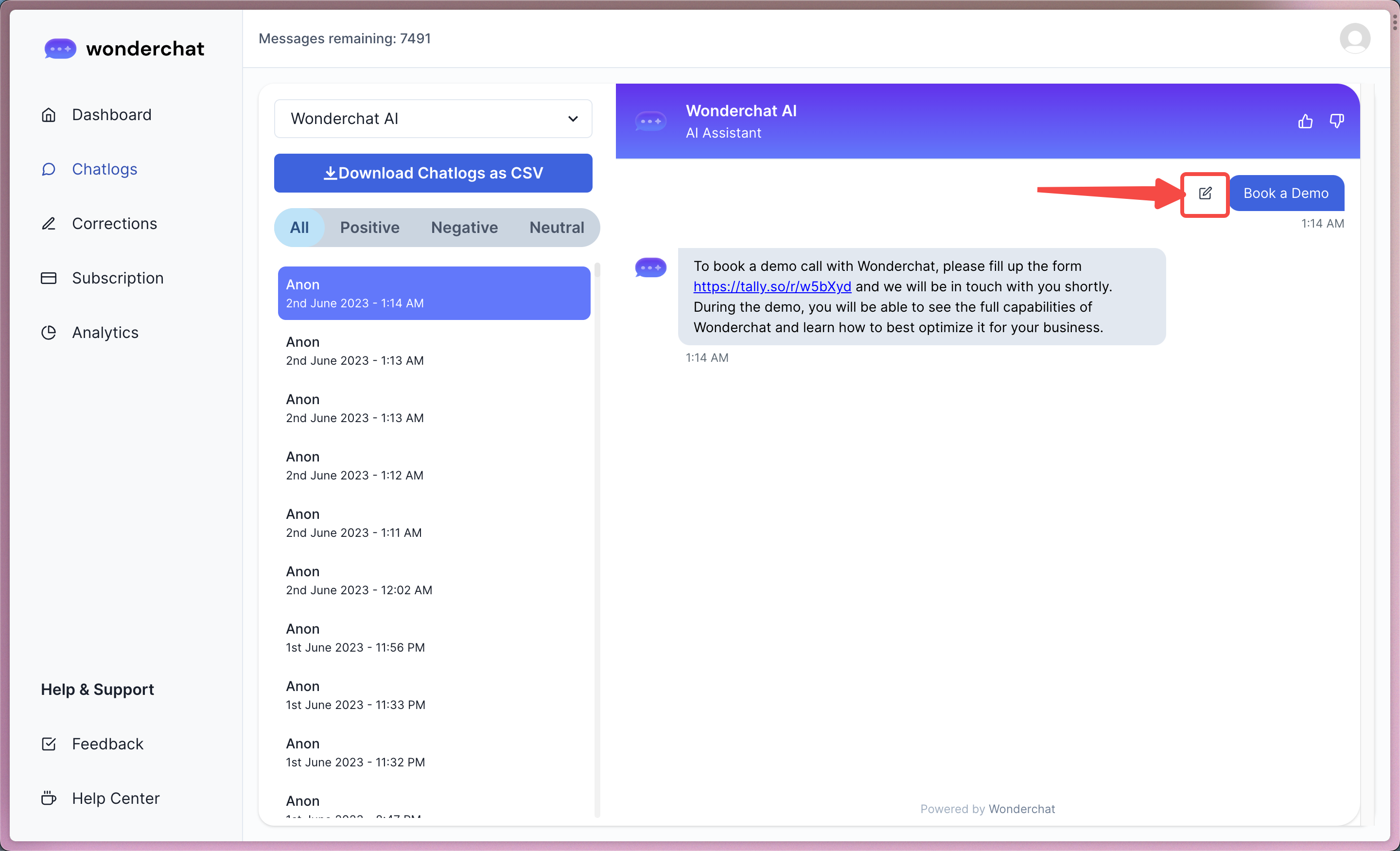
Task: Select the Neutral sentiment filter
Action: click(556, 228)
